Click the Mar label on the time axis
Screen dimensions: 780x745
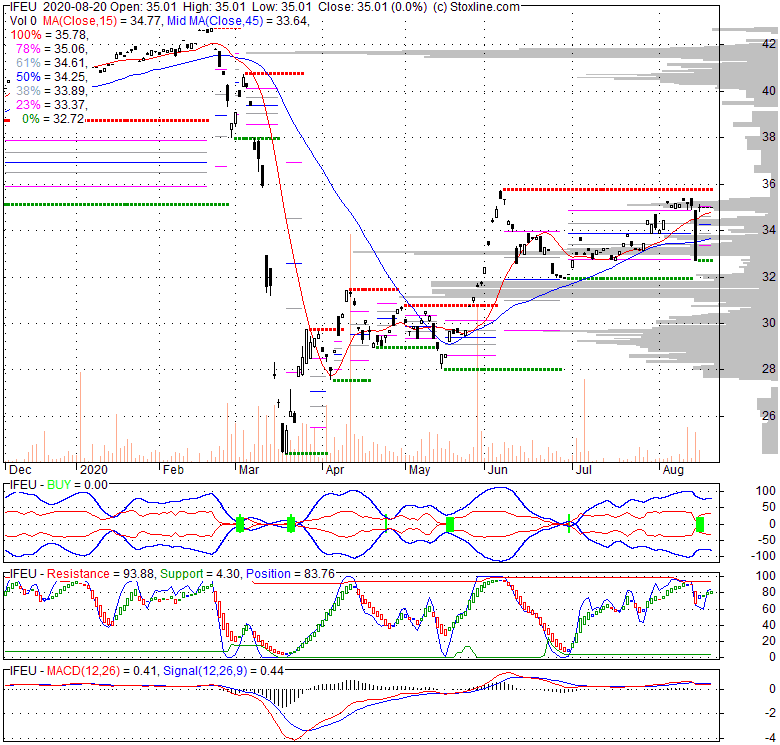tap(249, 470)
